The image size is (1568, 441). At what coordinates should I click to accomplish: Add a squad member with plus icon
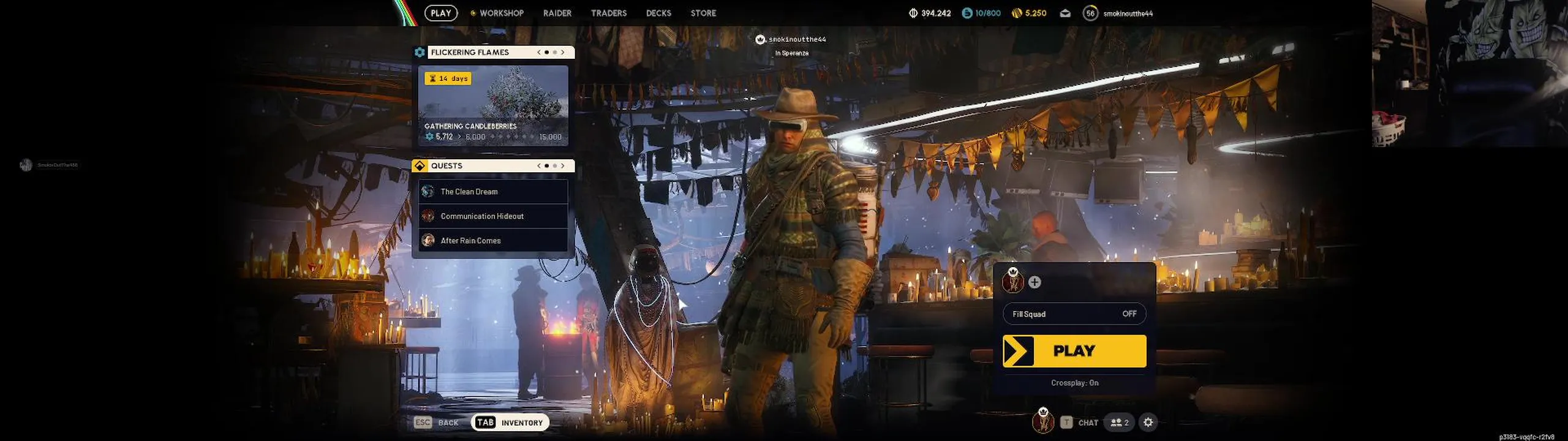point(1035,282)
